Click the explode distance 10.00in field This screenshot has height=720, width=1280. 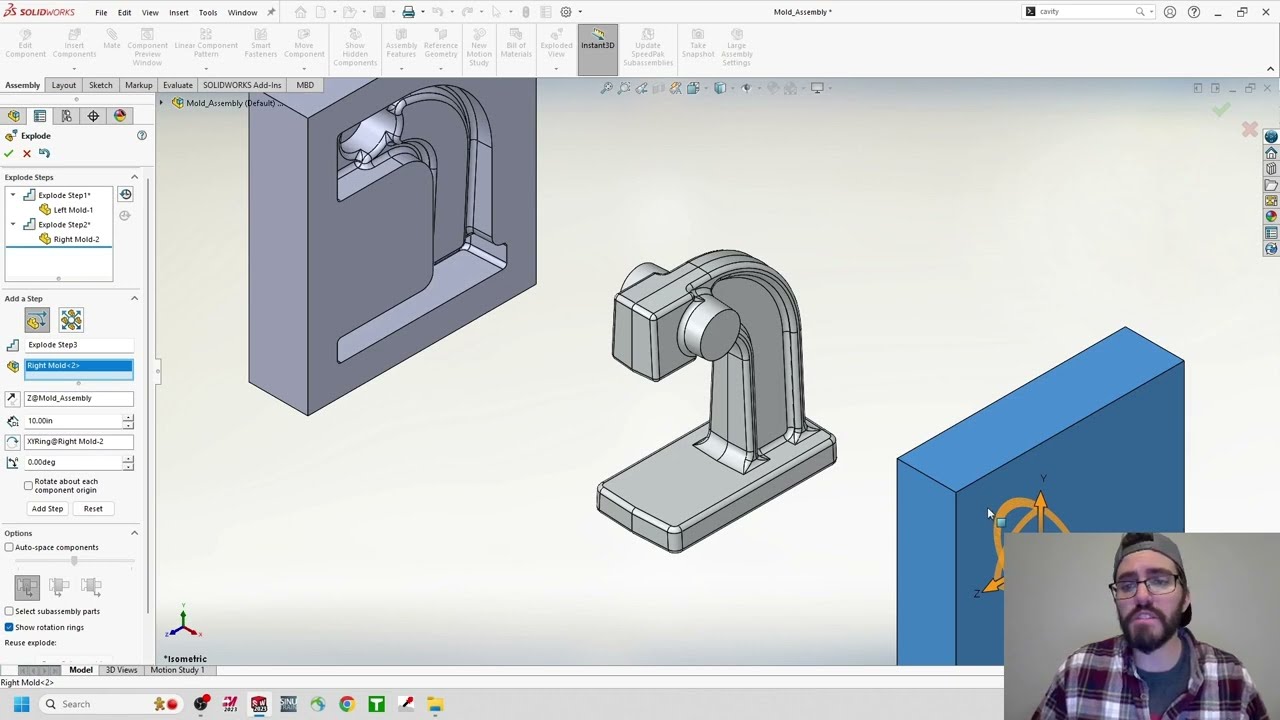click(73, 421)
